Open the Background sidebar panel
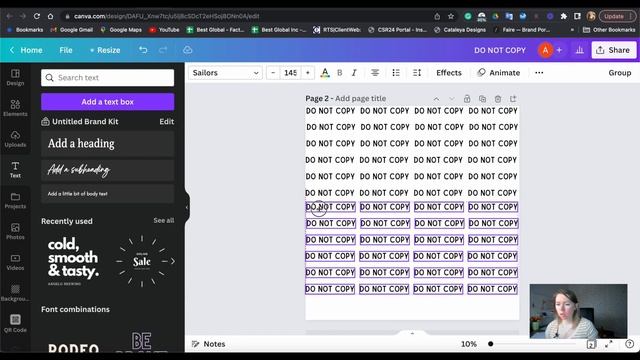 (x=15, y=293)
